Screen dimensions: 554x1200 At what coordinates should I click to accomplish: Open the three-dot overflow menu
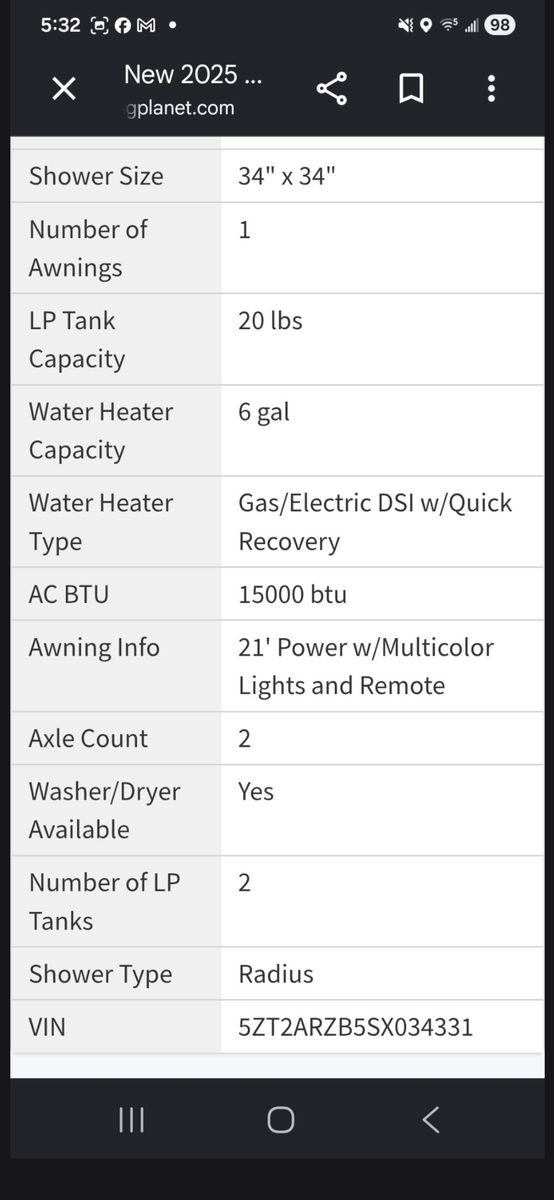491,89
